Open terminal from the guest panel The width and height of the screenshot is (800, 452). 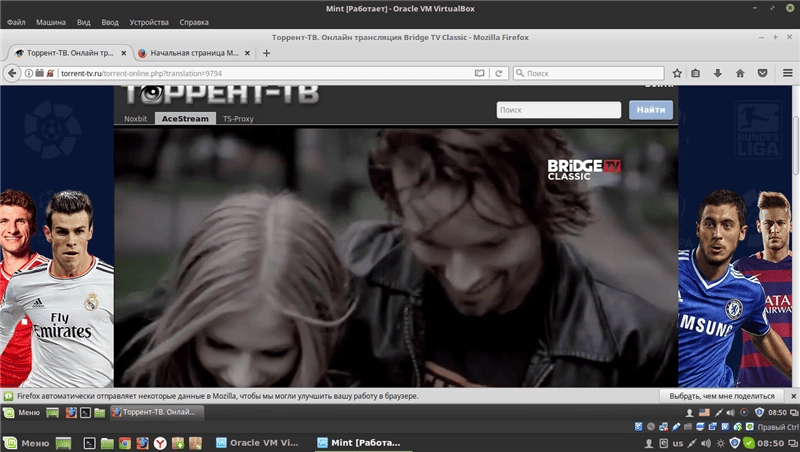85,412
